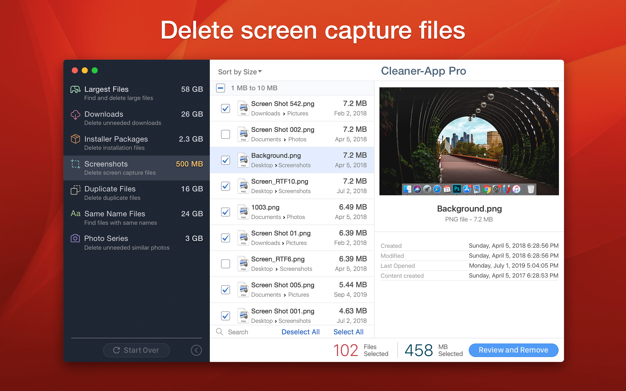
Task: Open the Same Name Files category
Action: tap(137, 218)
